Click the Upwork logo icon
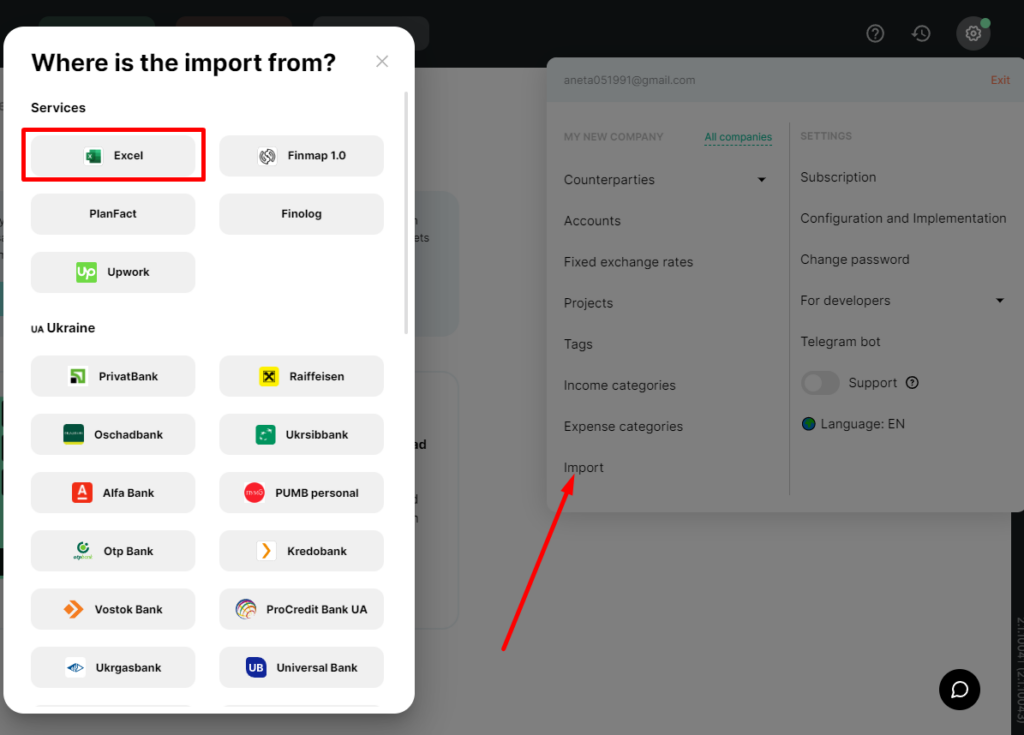Image resolution: width=1024 pixels, height=735 pixels. coord(86,272)
